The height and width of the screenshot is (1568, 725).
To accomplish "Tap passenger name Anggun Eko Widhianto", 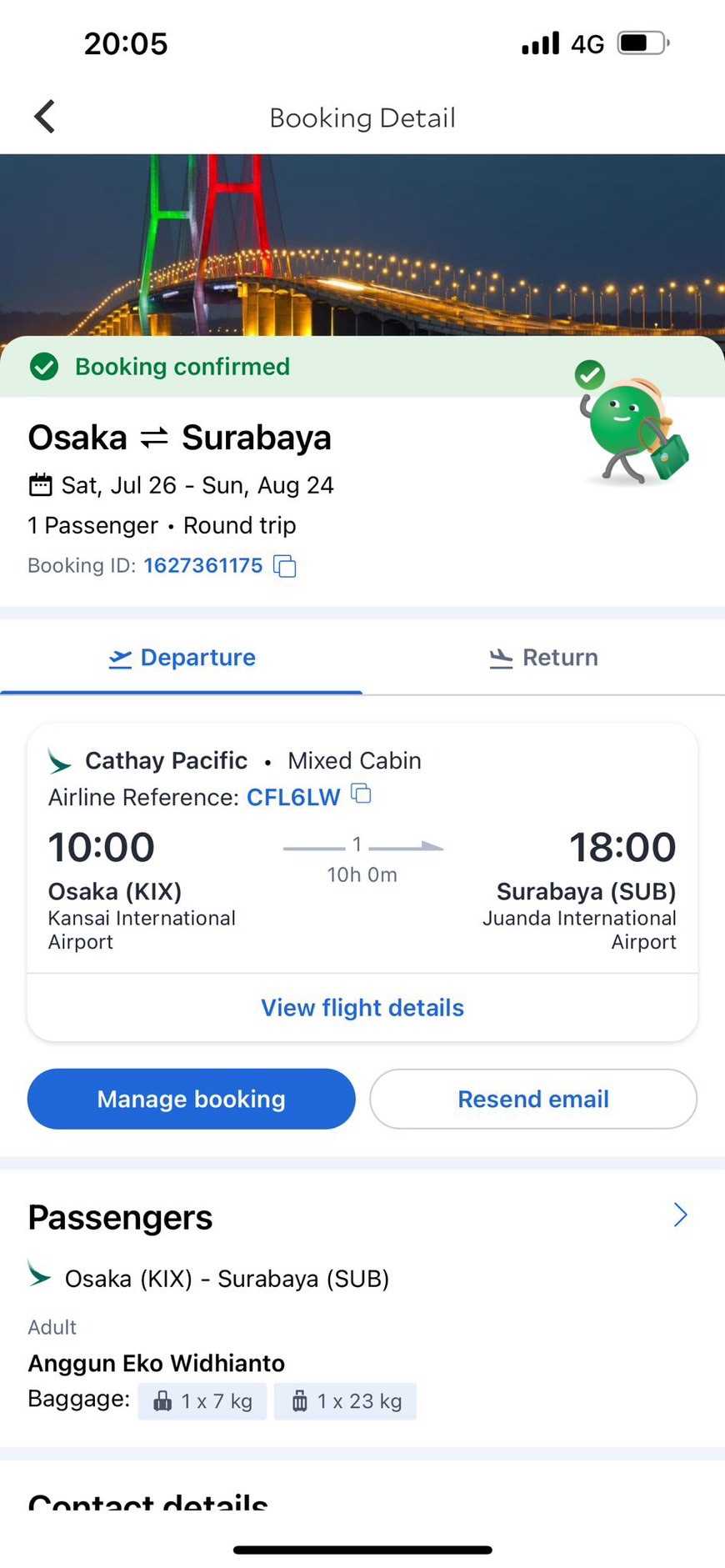I will [x=157, y=1363].
